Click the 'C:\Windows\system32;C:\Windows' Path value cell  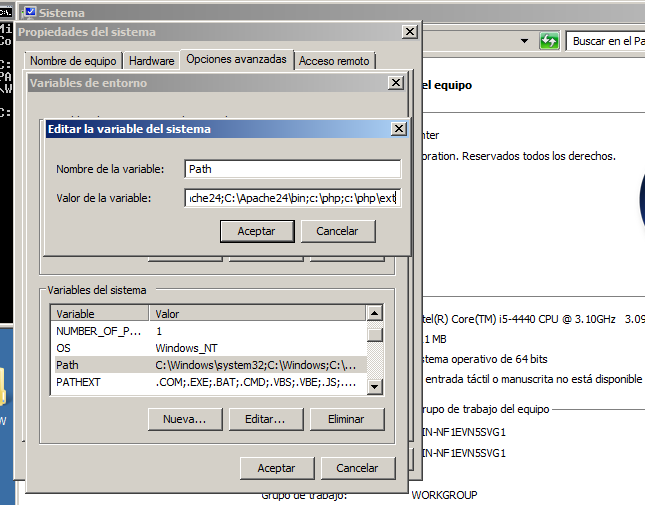click(x=255, y=365)
